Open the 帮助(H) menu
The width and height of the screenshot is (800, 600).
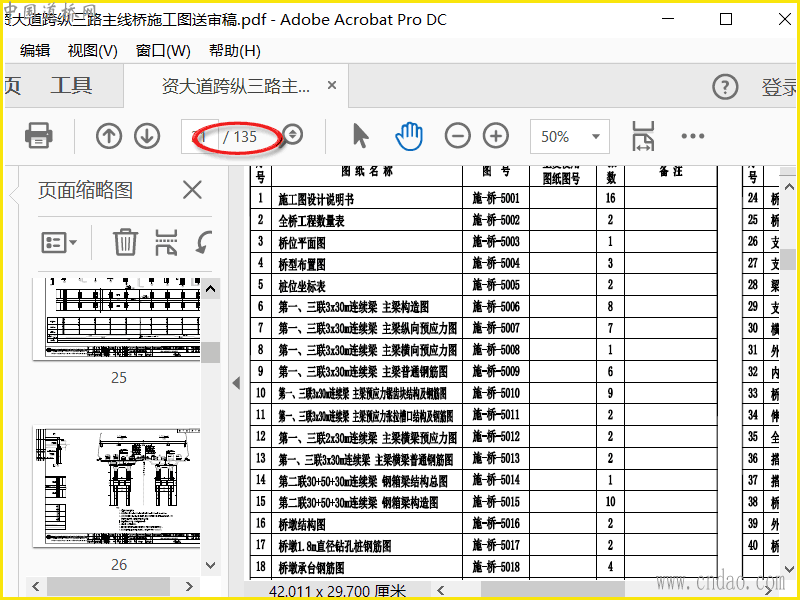tap(235, 51)
